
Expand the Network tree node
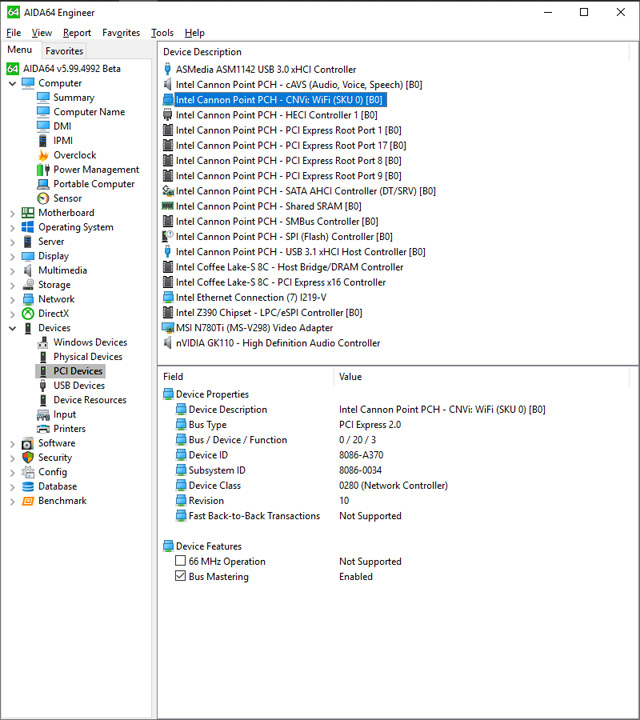[12, 299]
